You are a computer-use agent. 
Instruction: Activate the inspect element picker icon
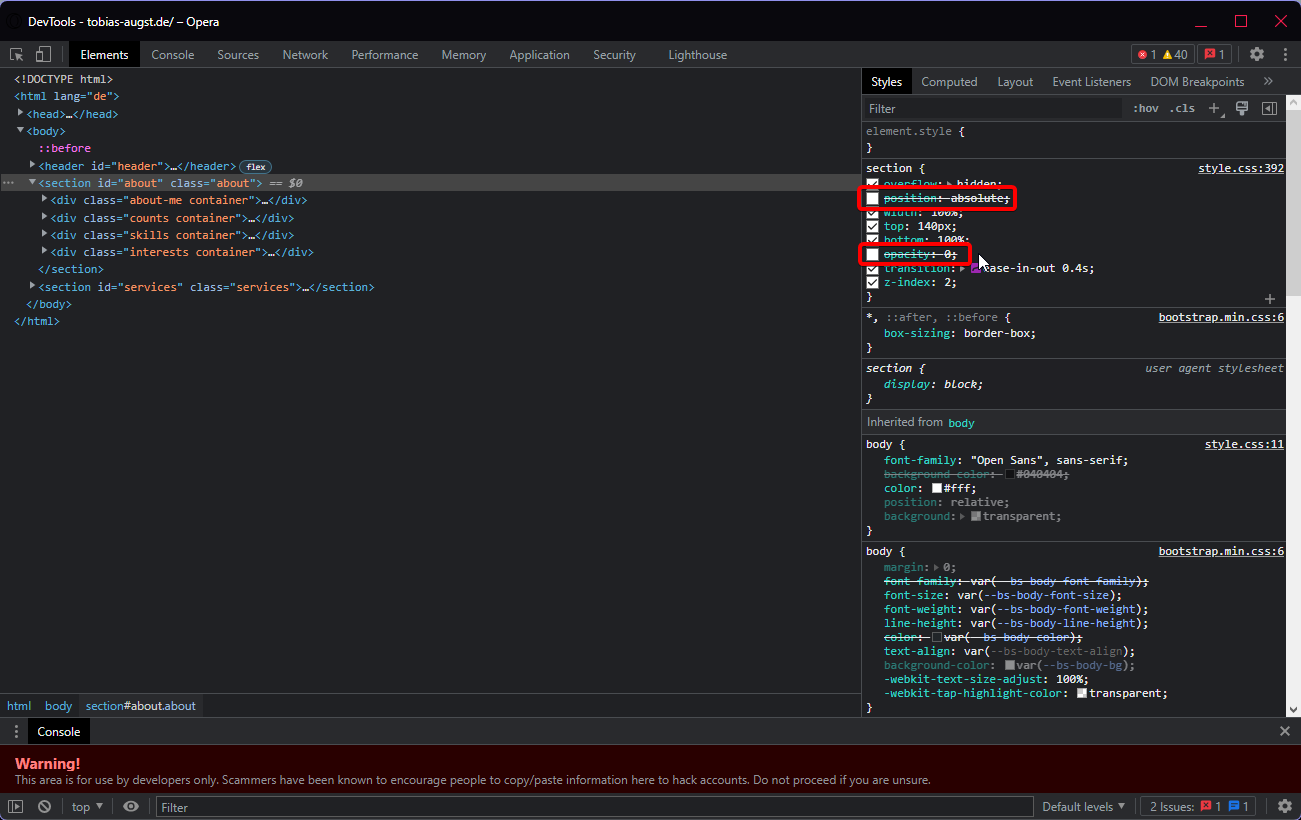point(17,55)
